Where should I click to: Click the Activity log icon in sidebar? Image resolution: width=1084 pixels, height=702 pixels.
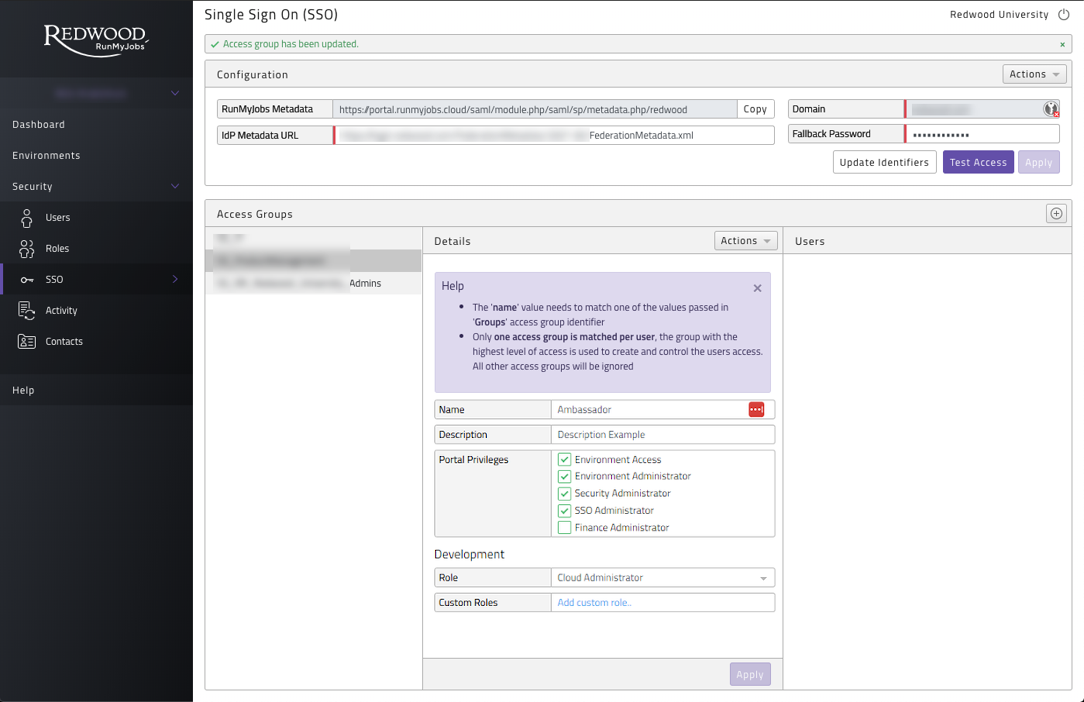point(26,311)
